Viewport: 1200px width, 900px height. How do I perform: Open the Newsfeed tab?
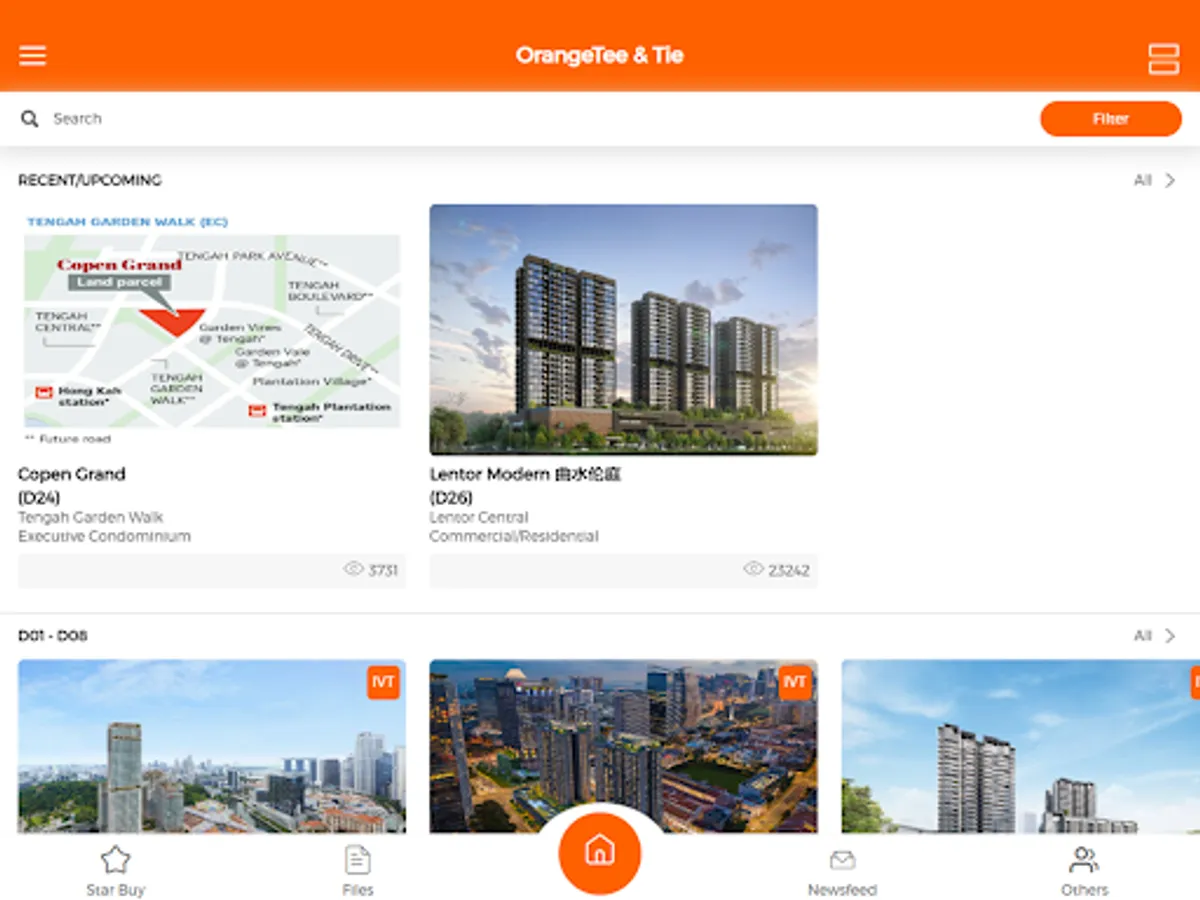(x=842, y=871)
